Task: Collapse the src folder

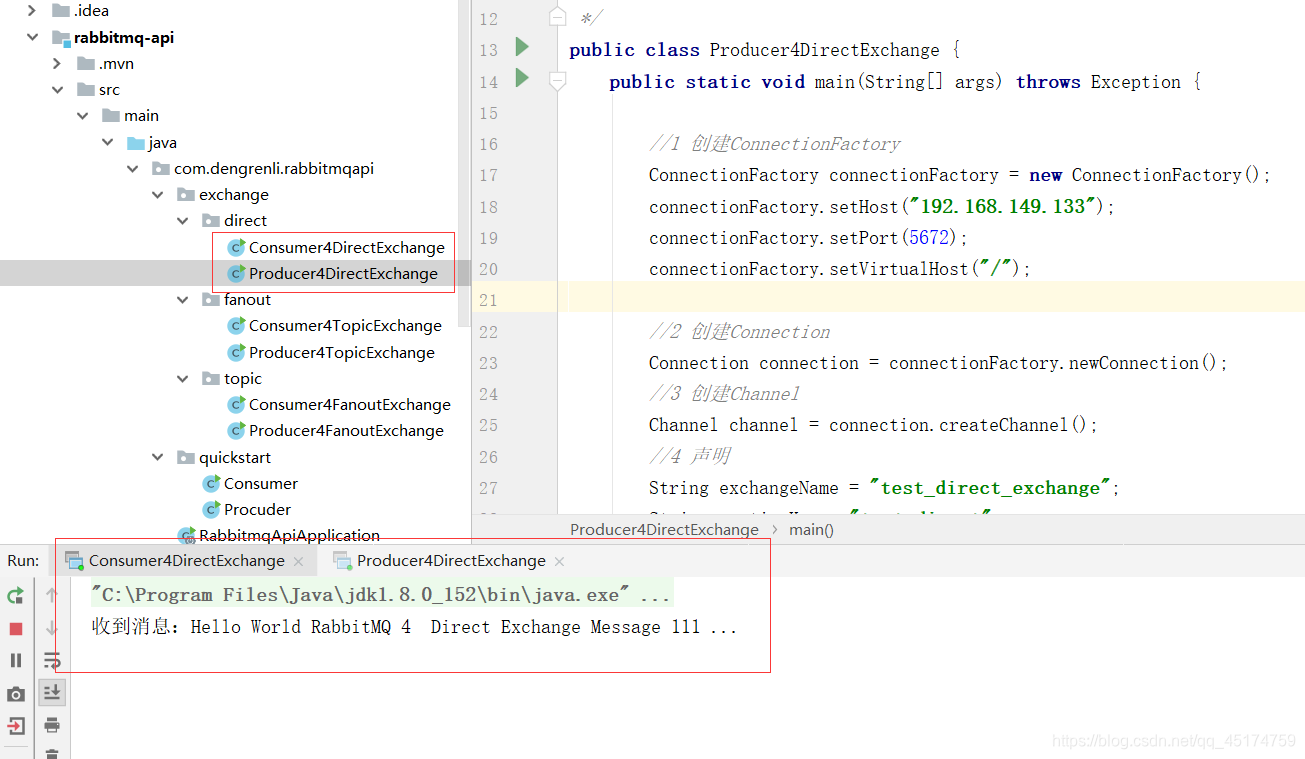Action: tap(58, 90)
